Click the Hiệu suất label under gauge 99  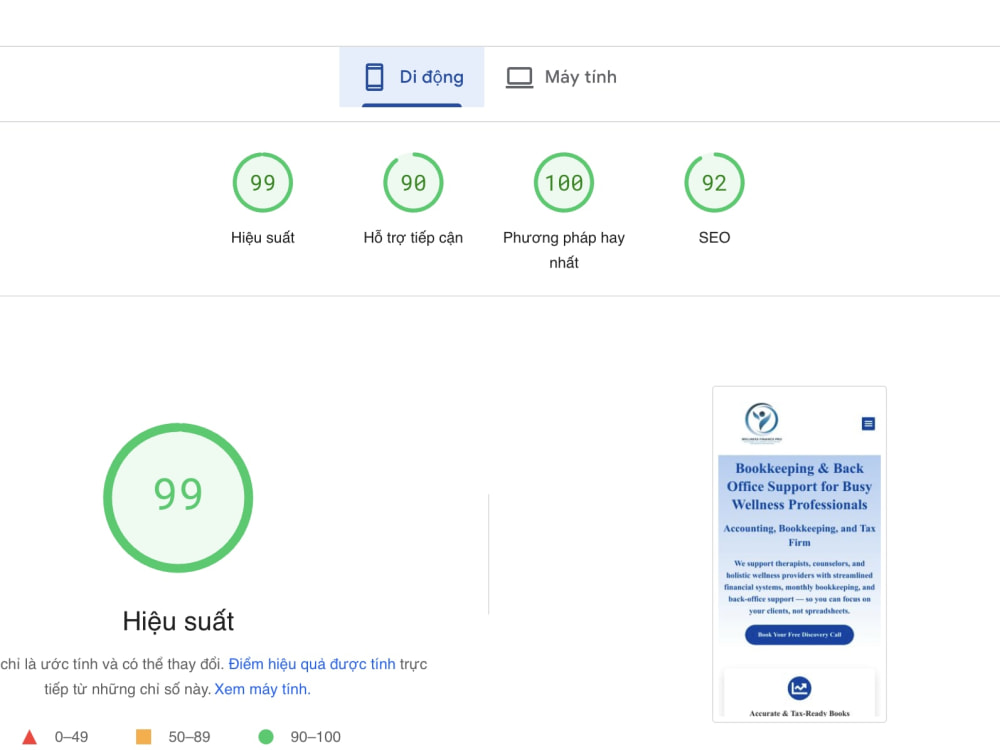click(x=263, y=238)
